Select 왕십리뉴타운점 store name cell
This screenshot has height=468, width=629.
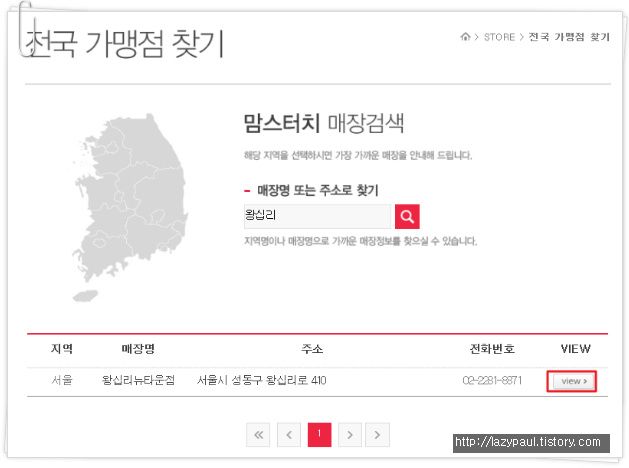138,380
